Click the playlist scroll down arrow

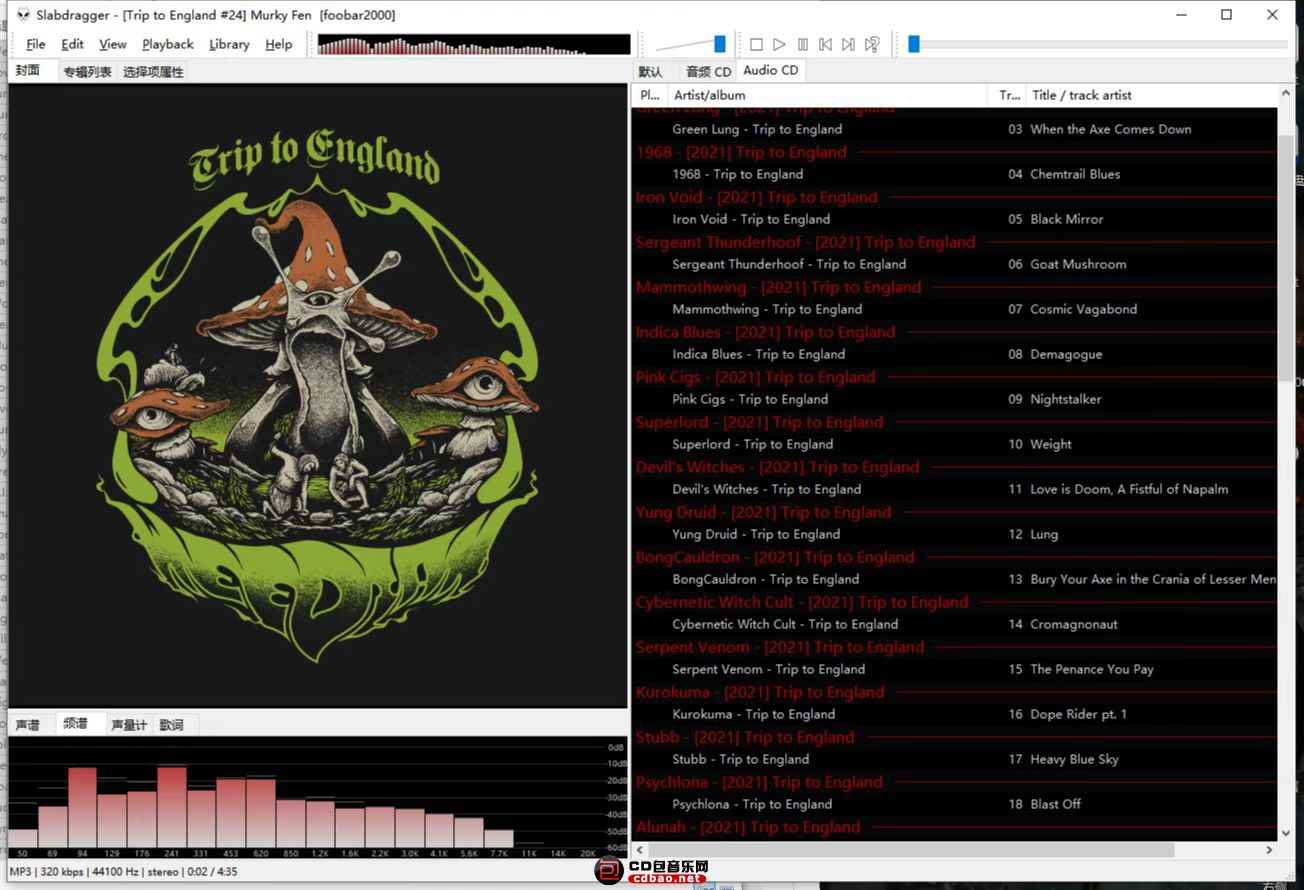[1286, 832]
